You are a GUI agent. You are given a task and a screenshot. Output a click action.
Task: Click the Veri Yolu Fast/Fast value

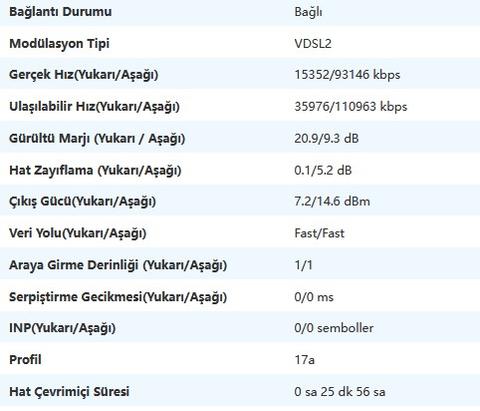pyautogui.click(x=319, y=233)
